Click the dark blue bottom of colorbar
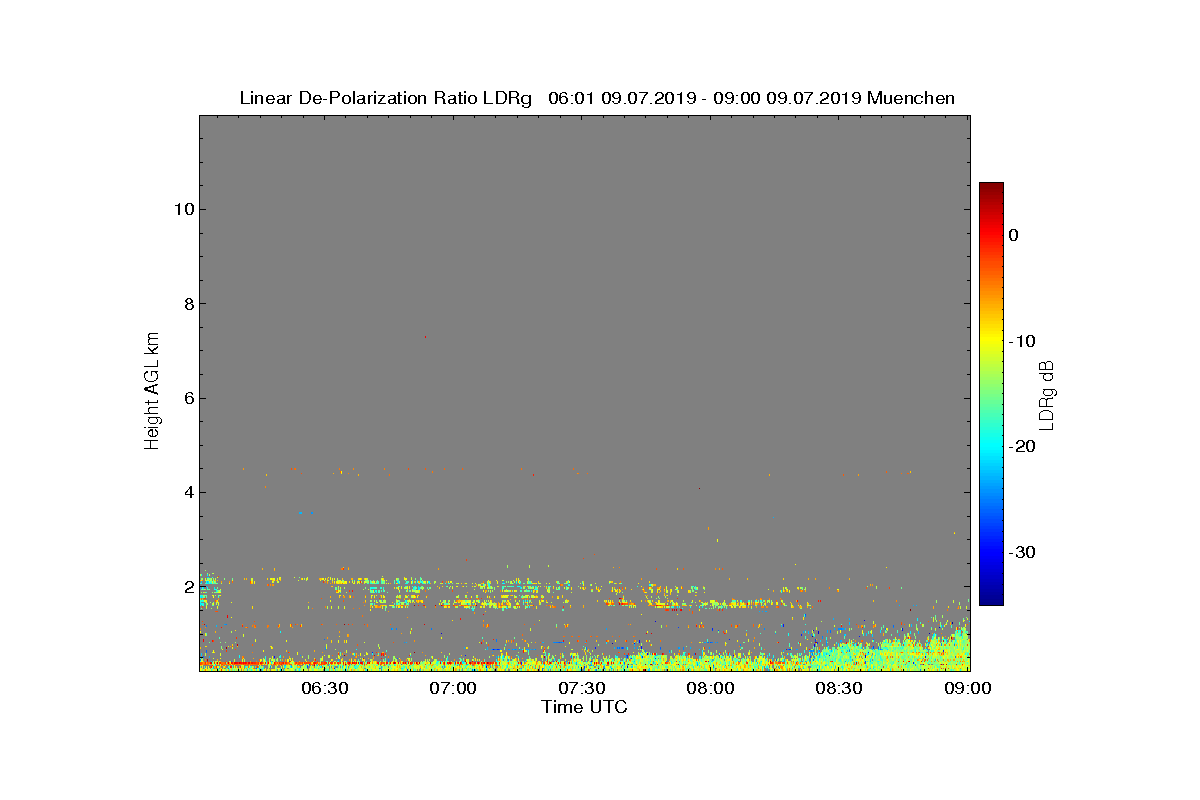This screenshot has width=1200, height=800. tap(991, 598)
